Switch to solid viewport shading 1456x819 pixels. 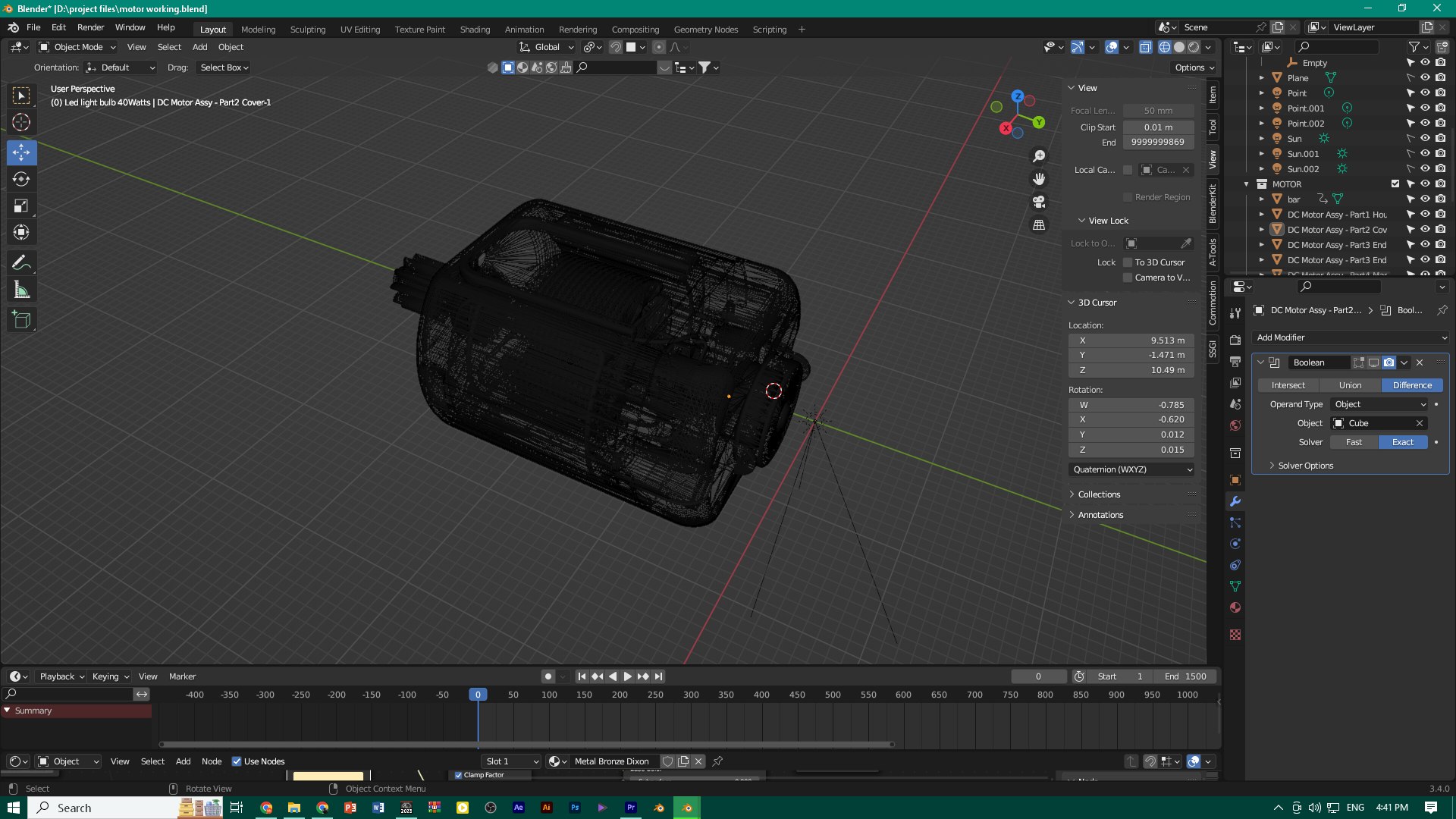point(1179,47)
